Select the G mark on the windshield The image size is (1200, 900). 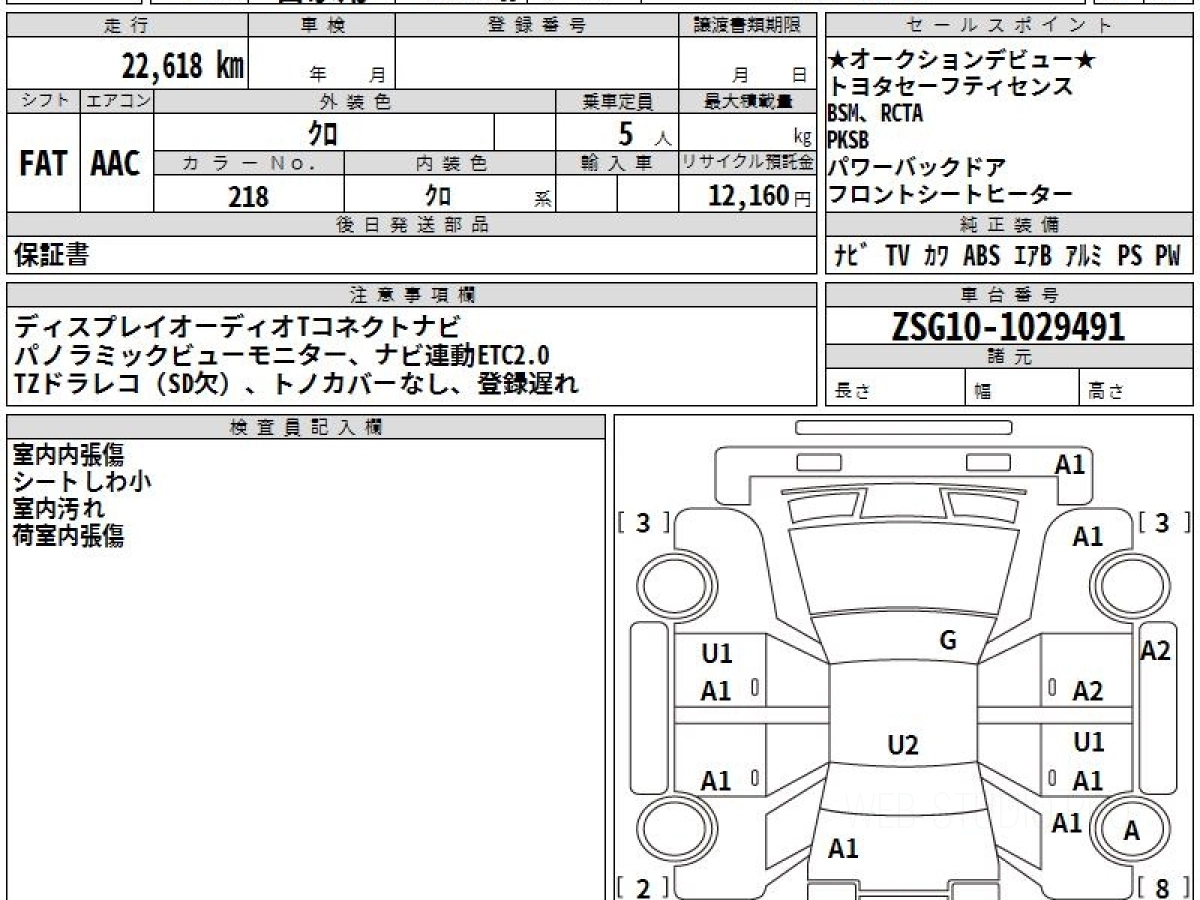(948, 642)
